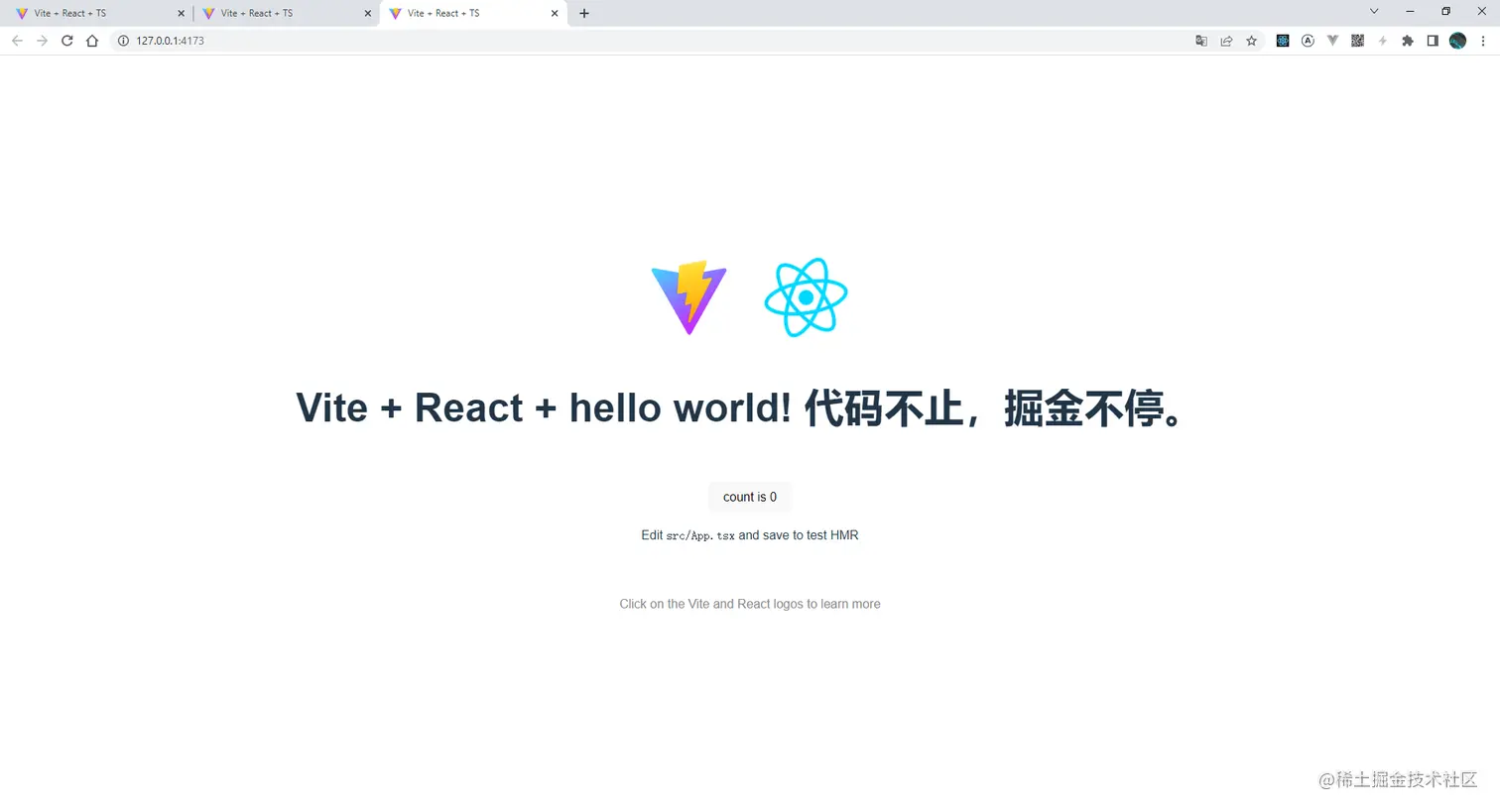1500x812 pixels.
Task: Close the second Vite + React + TS tab
Action: tap(368, 14)
